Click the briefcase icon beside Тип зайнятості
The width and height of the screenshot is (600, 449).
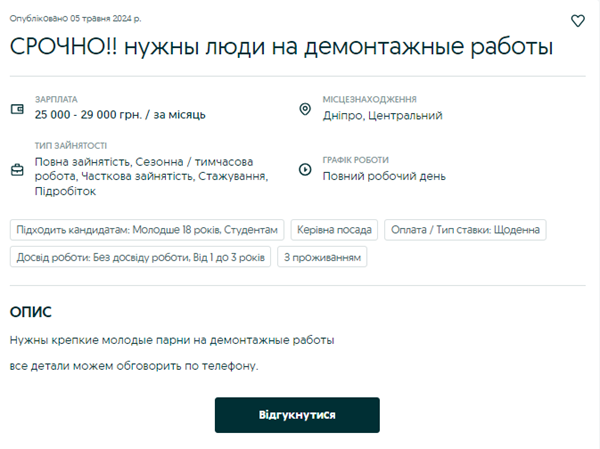click(x=17, y=169)
